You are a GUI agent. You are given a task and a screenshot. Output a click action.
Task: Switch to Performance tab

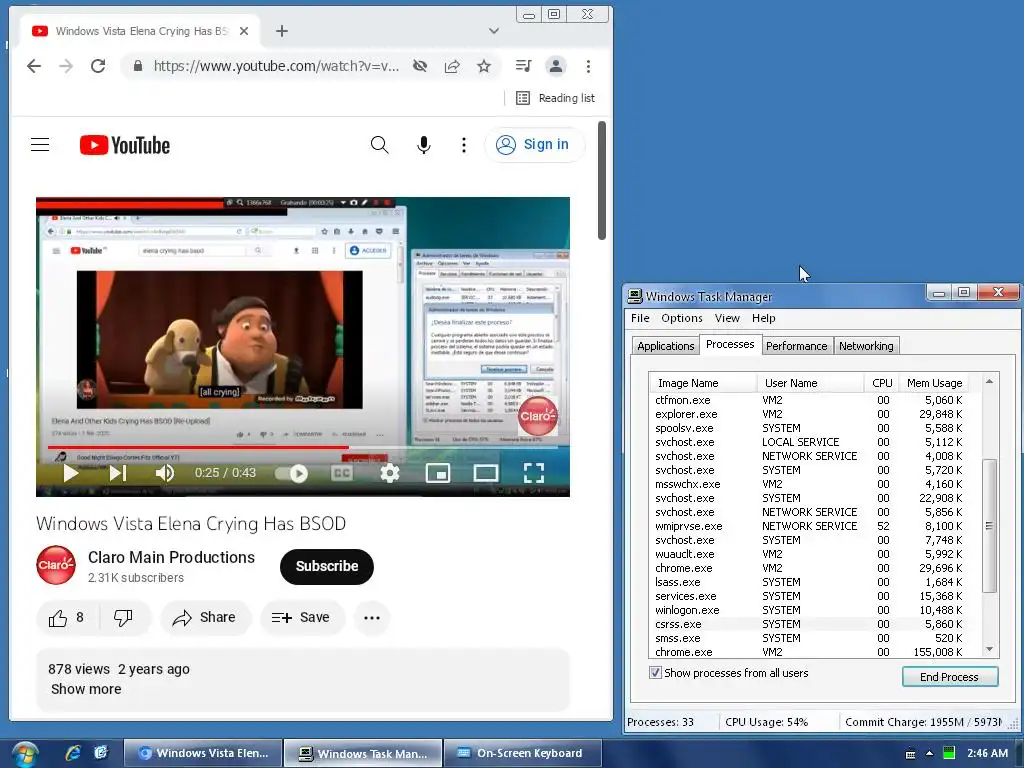pyautogui.click(x=796, y=346)
